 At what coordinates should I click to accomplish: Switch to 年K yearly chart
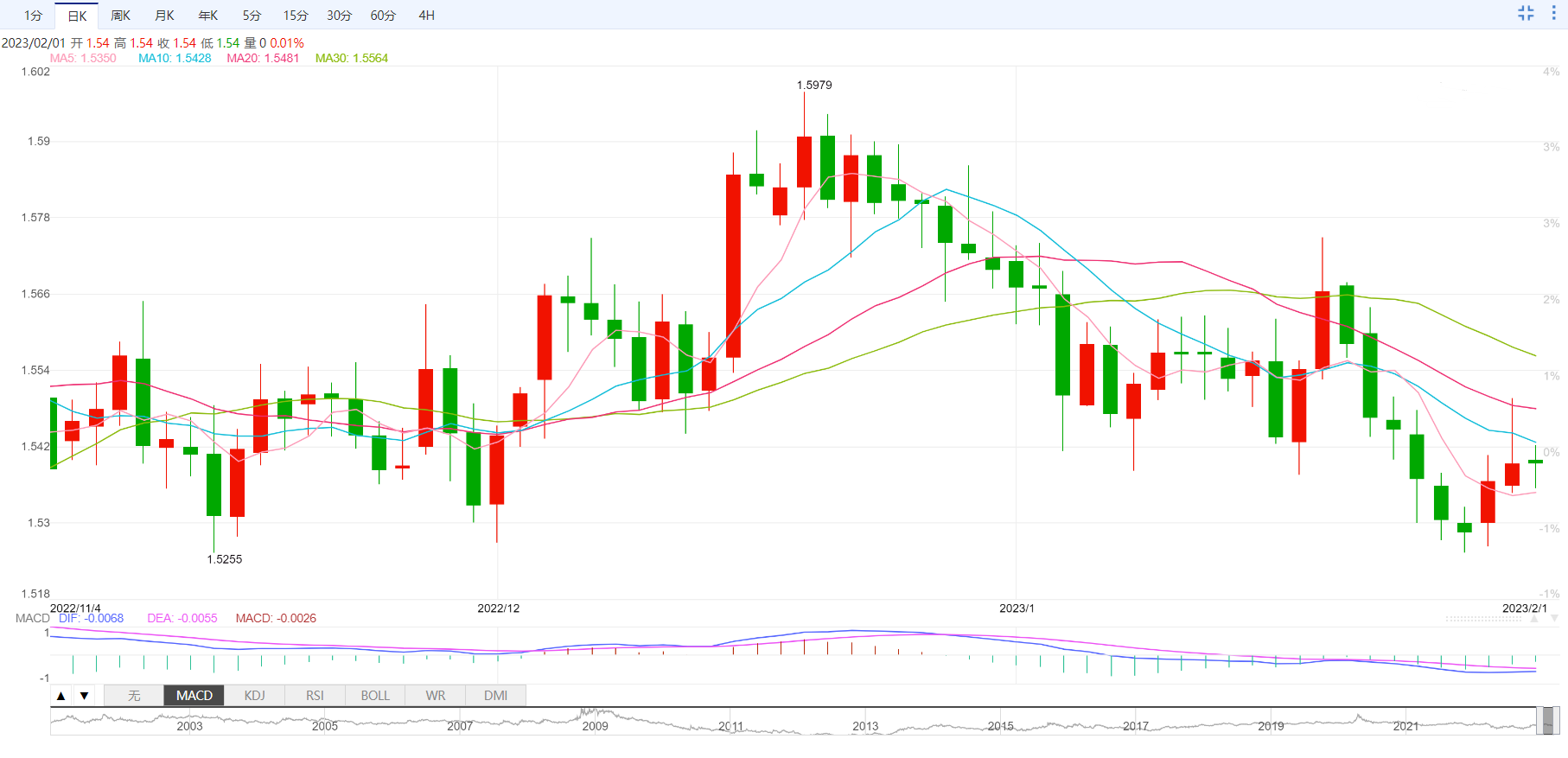click(208, 16)
